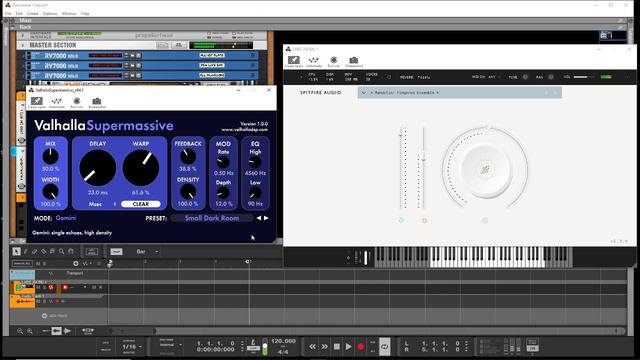Click Remote icon in Valhalla window
640x360 pixels.
[76, 101]
